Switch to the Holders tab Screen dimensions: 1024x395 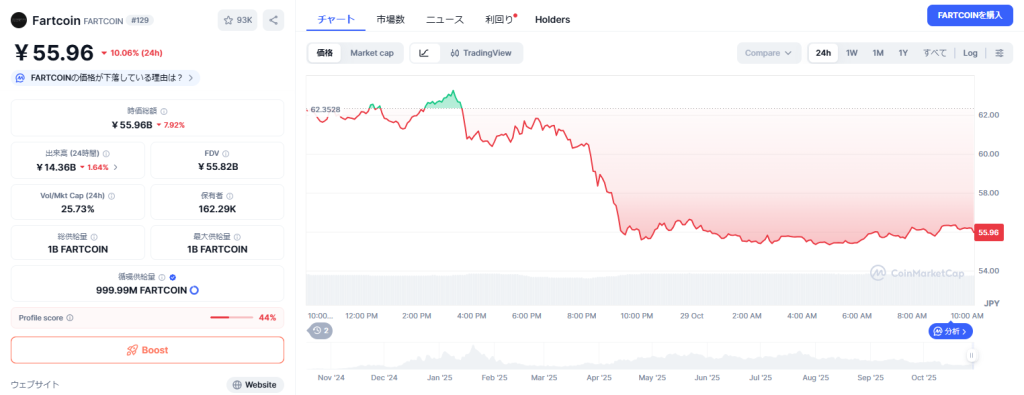552,20
